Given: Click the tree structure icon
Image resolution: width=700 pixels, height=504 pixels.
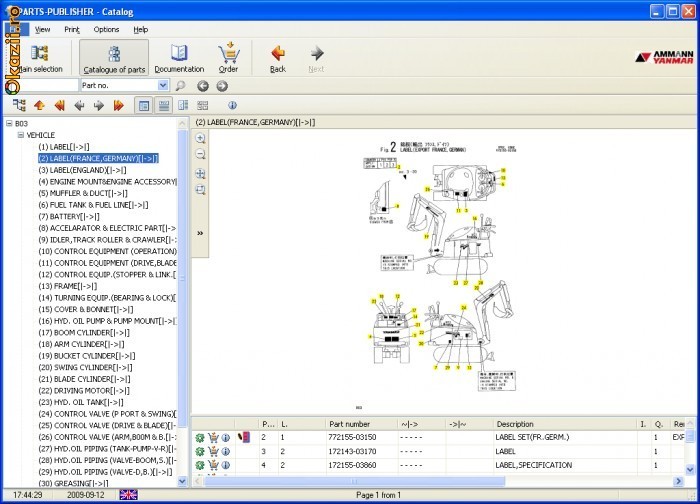Looking at the screenshot, I should coord(19,105).
